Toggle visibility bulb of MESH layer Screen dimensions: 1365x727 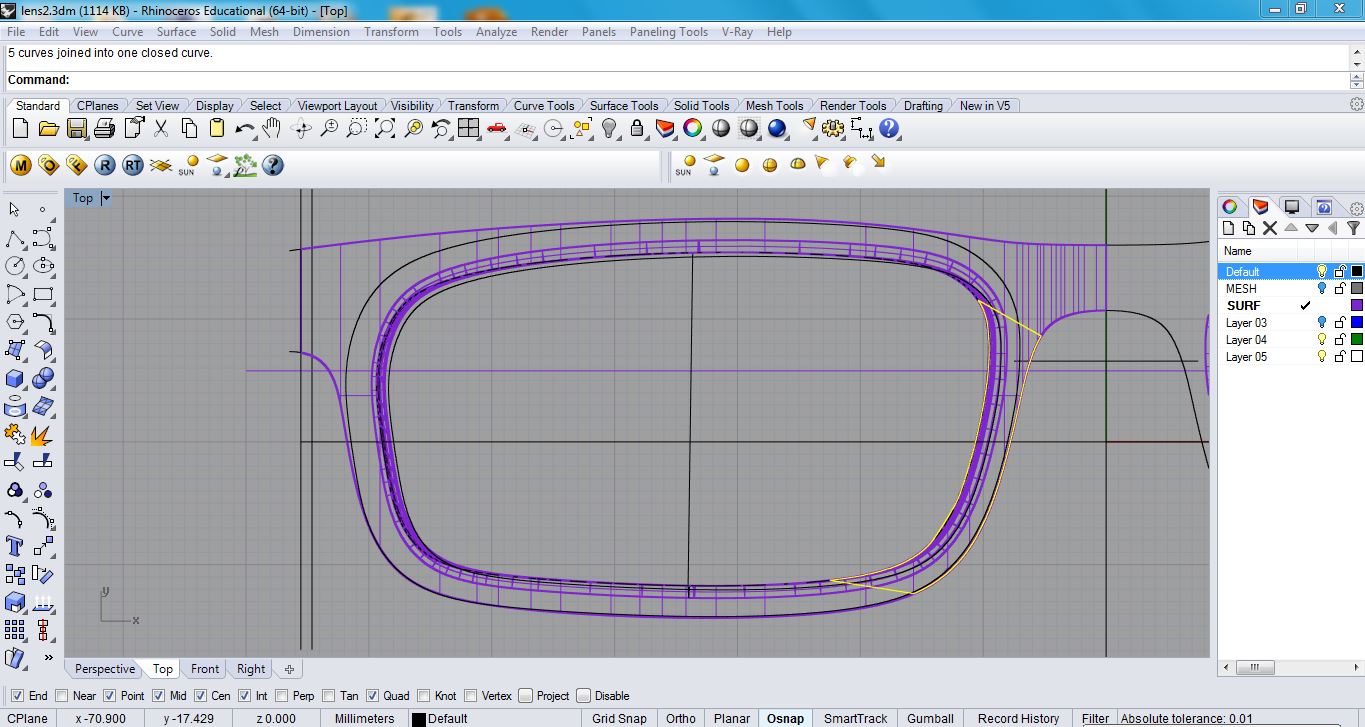1322,289
